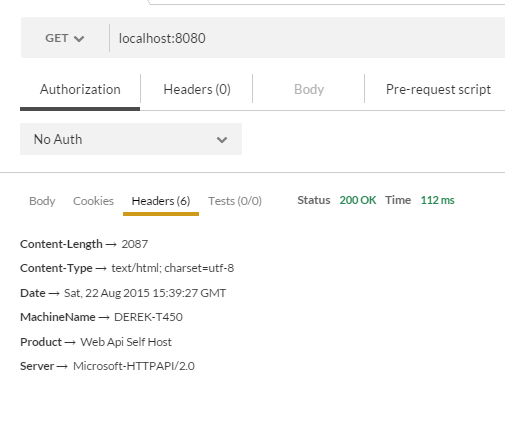505x431 pixels.
Task: Click the Content-Length header name
Action: pyautogui.click(x=61, y=244)
